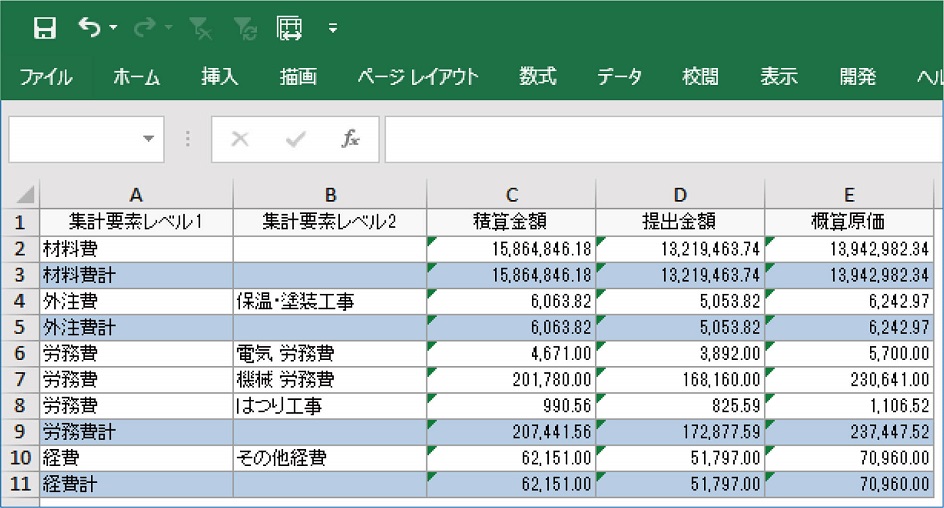Click the reapply filter funnel icon

coord(246,28)
